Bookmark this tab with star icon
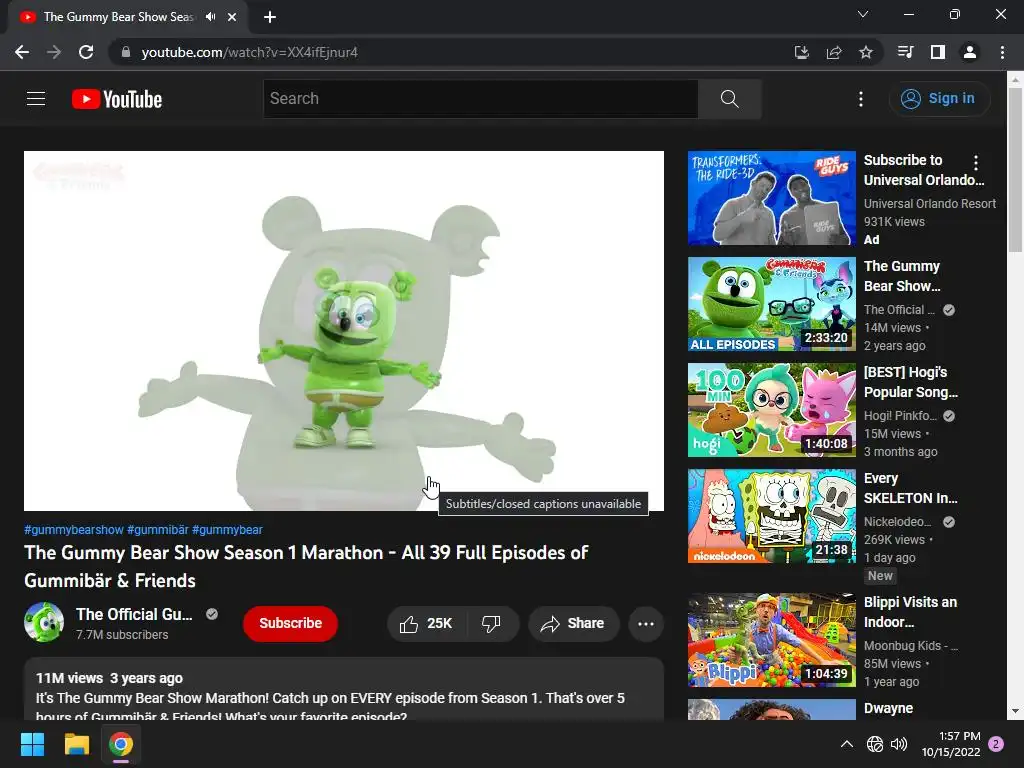The image size is (1024, 768). (x=866, y=52)
